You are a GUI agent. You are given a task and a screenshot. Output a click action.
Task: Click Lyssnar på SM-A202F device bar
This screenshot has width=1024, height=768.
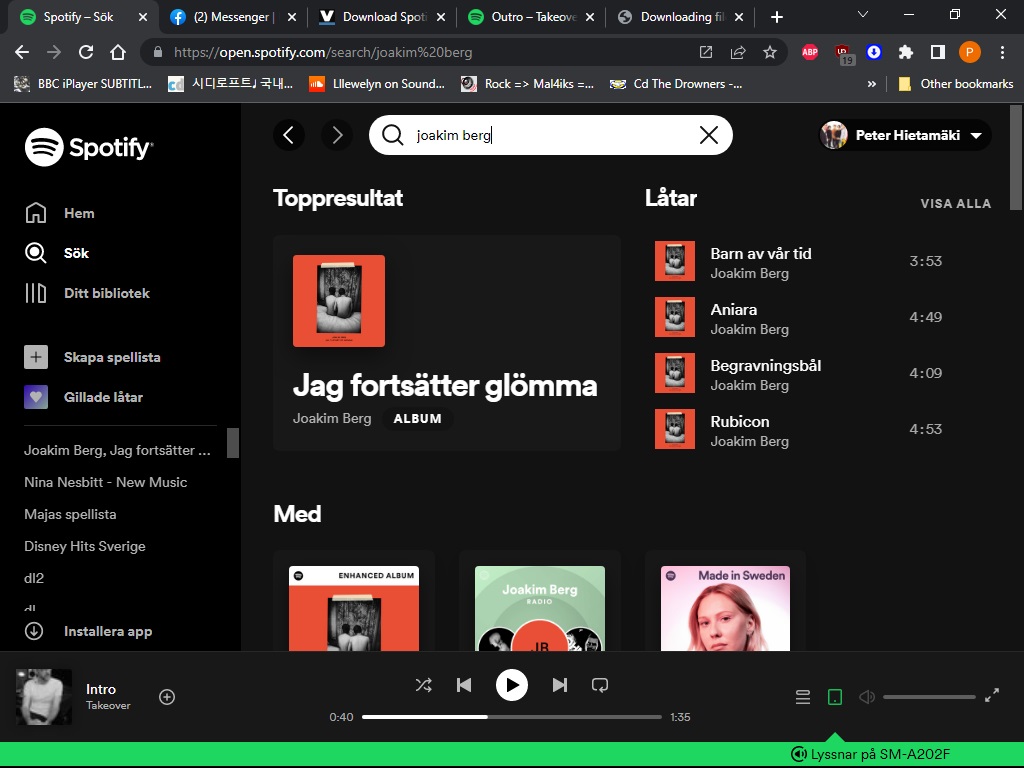click(x=870, y=754)
